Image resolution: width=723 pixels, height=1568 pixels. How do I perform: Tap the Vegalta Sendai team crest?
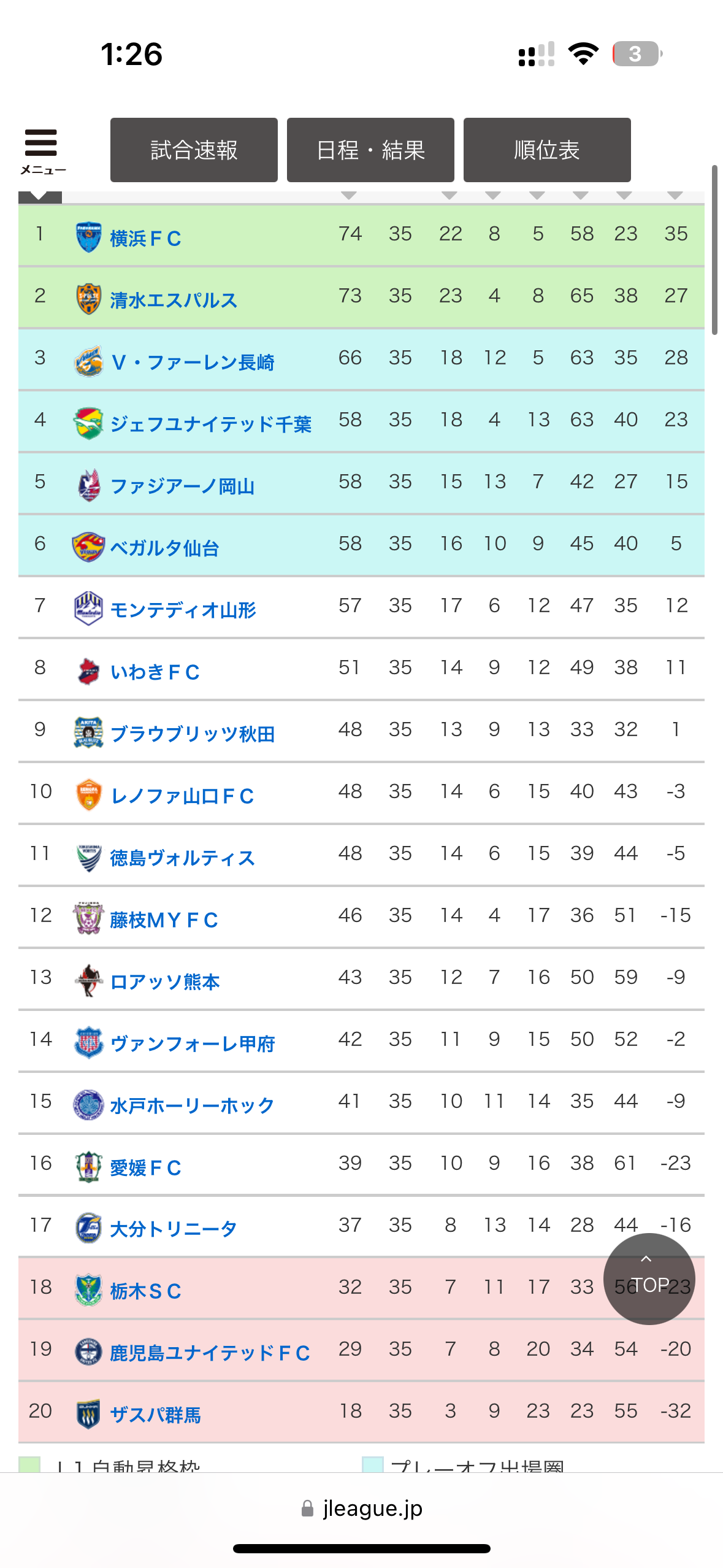tap(88, 547)
